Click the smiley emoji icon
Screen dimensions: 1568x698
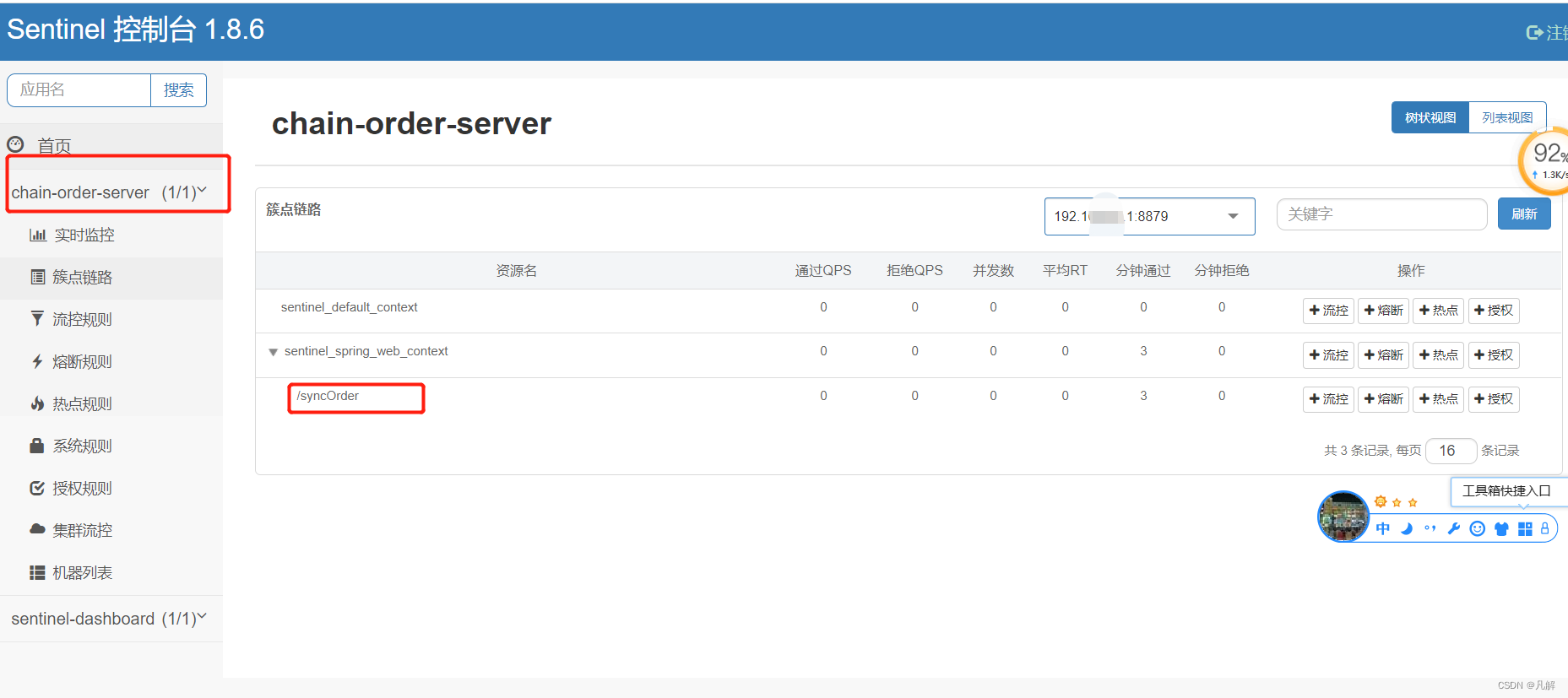[x=1478, y=528]
